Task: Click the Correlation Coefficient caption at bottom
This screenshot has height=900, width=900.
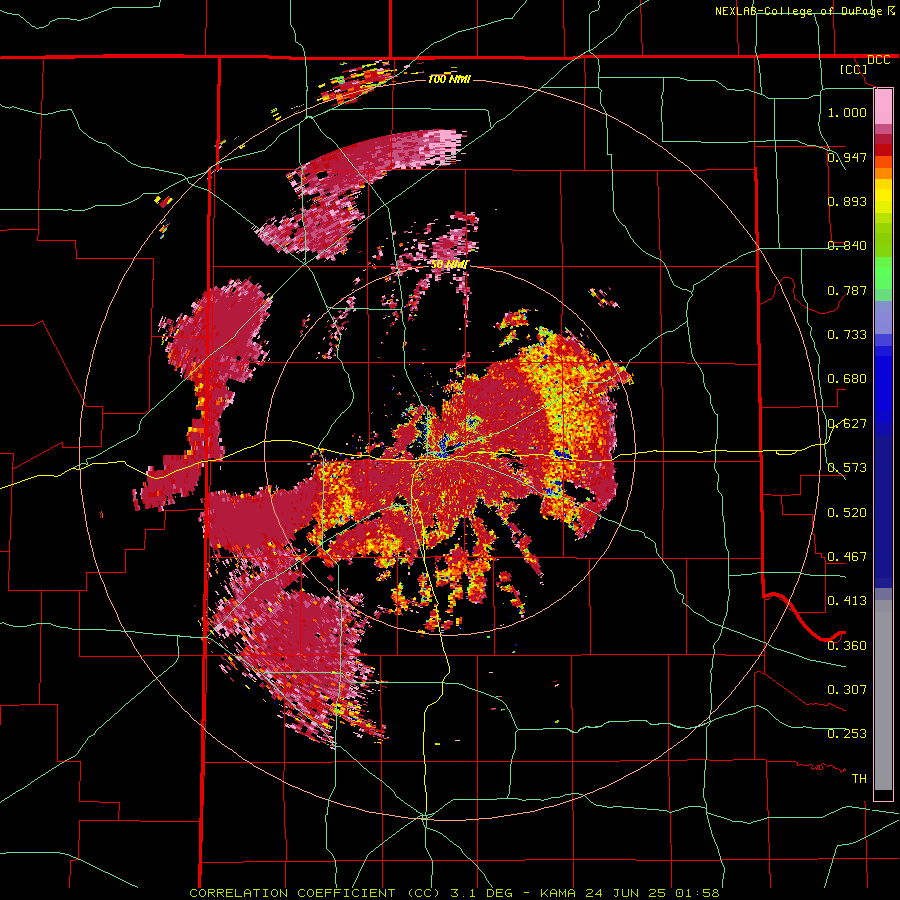Action: (454, 893)
